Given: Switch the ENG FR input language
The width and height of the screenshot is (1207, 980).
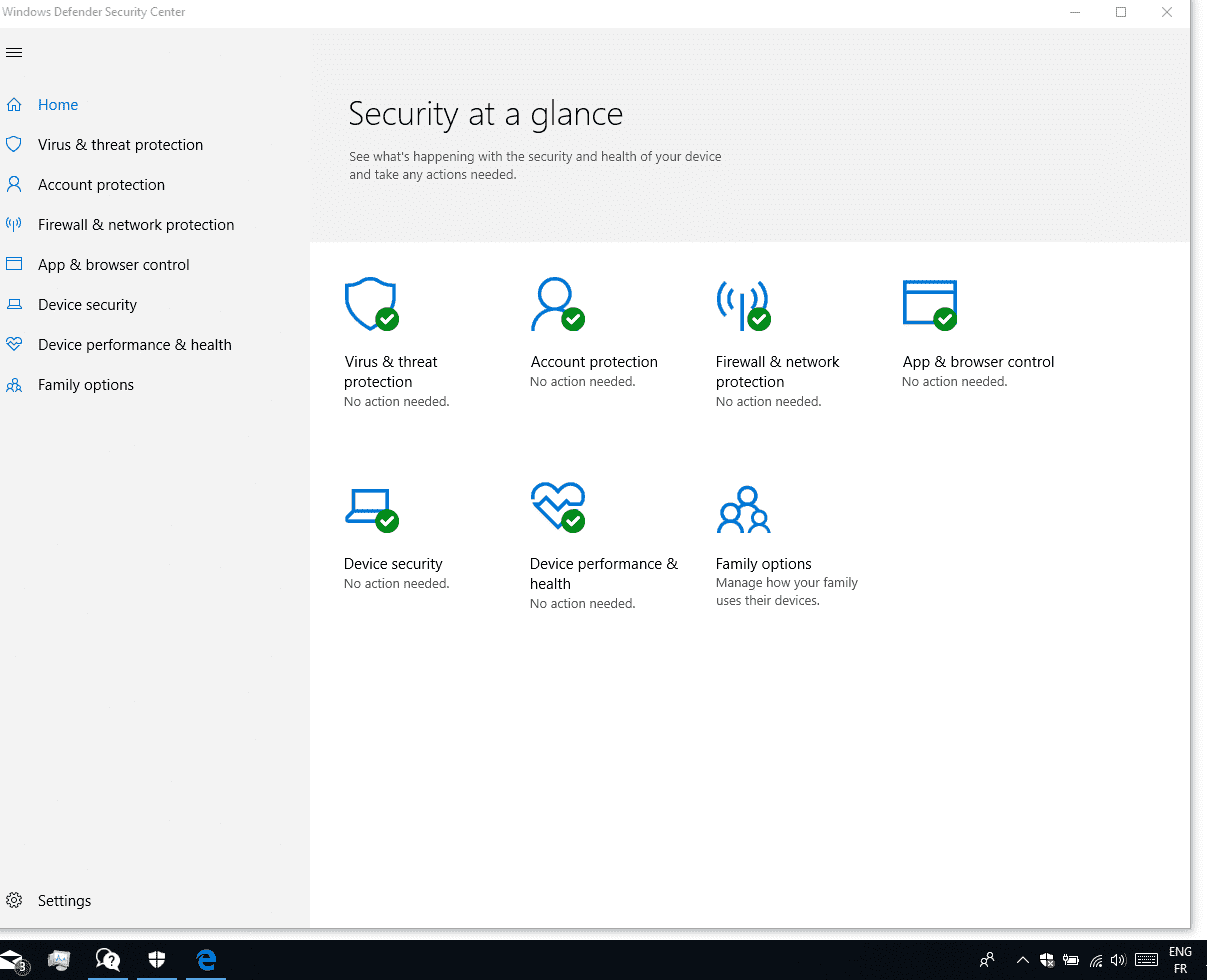Looking at the screenshot, I should (1180, 961).
